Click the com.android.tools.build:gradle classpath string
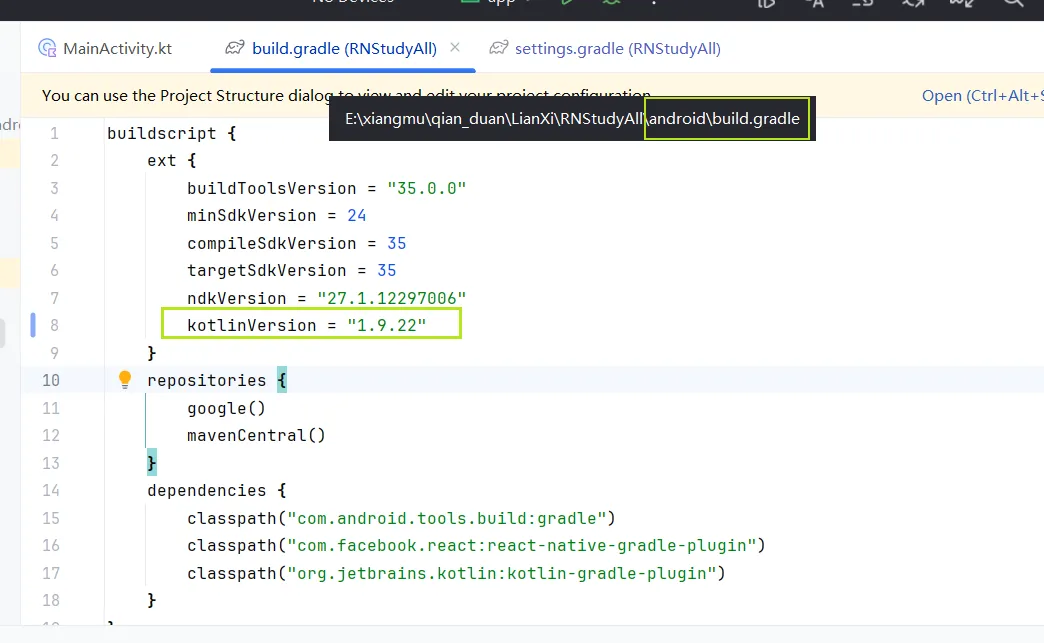The width and height of the screenshot is (1044, 643). point(447,518)
